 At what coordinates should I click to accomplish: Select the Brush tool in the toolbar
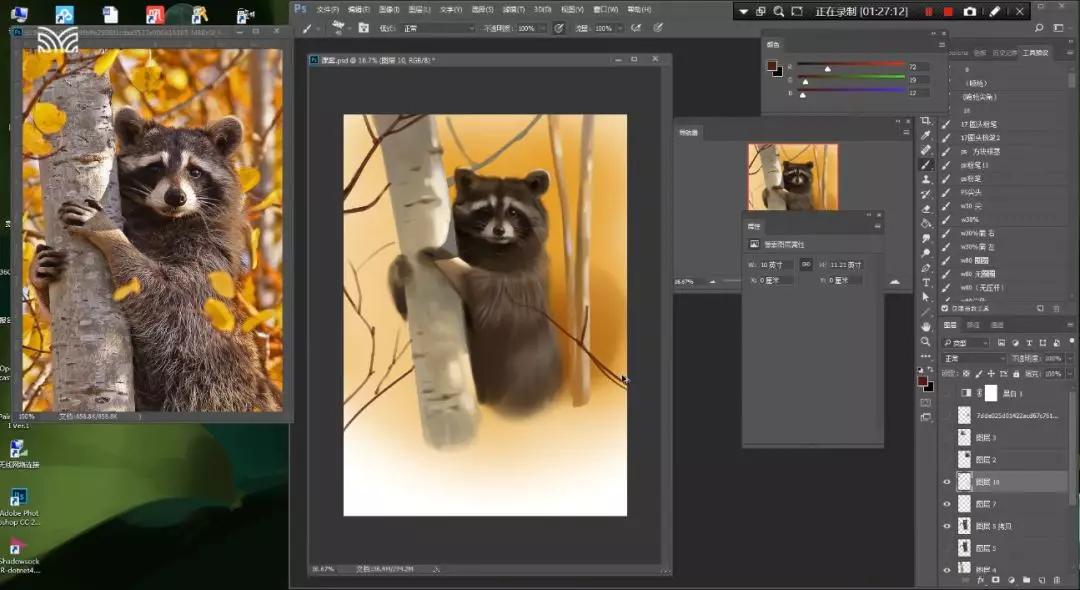tap(926, 165)
